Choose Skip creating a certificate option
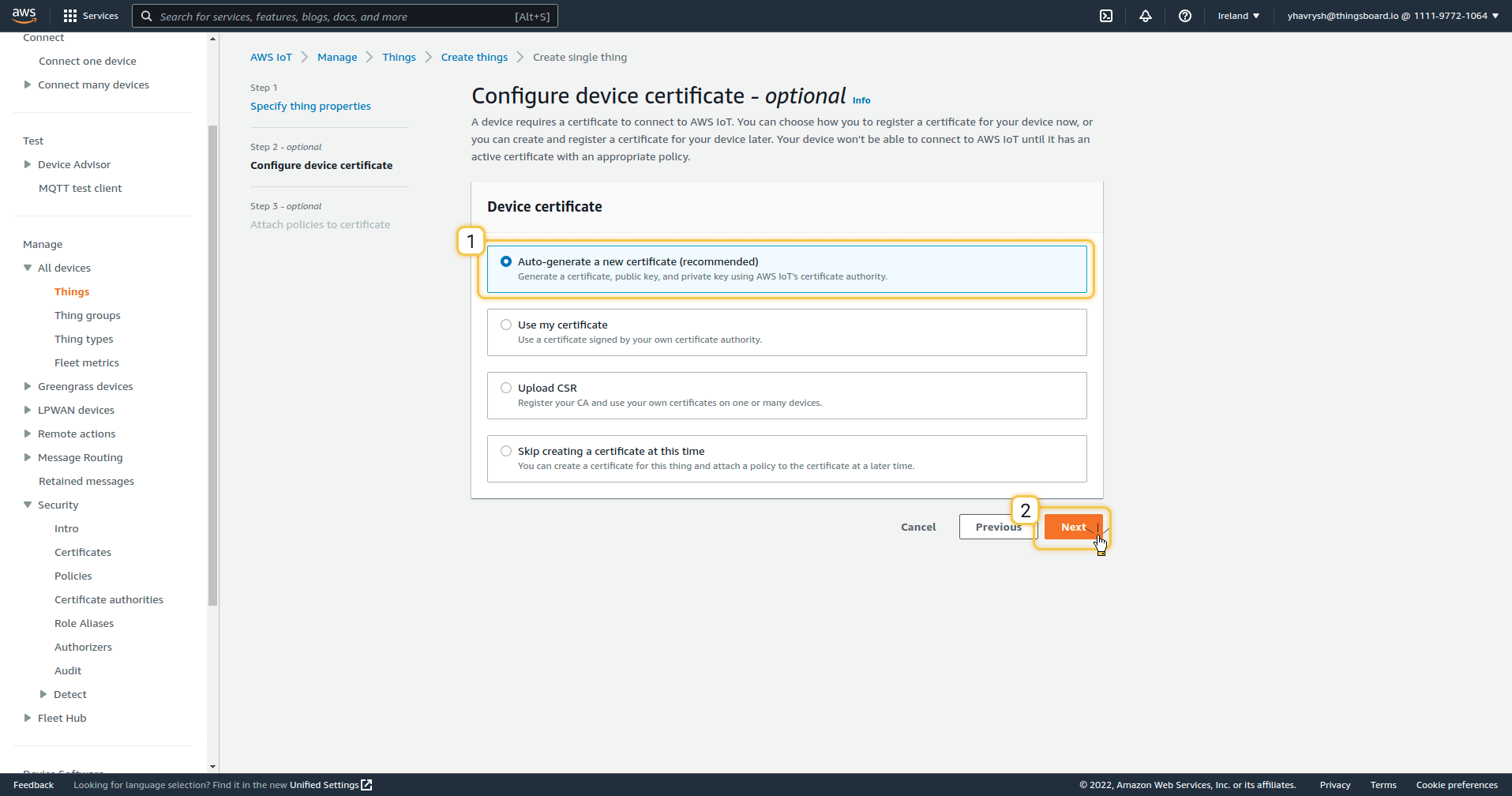The width and height of the screenshot is (1512, 796). [506, 451]
